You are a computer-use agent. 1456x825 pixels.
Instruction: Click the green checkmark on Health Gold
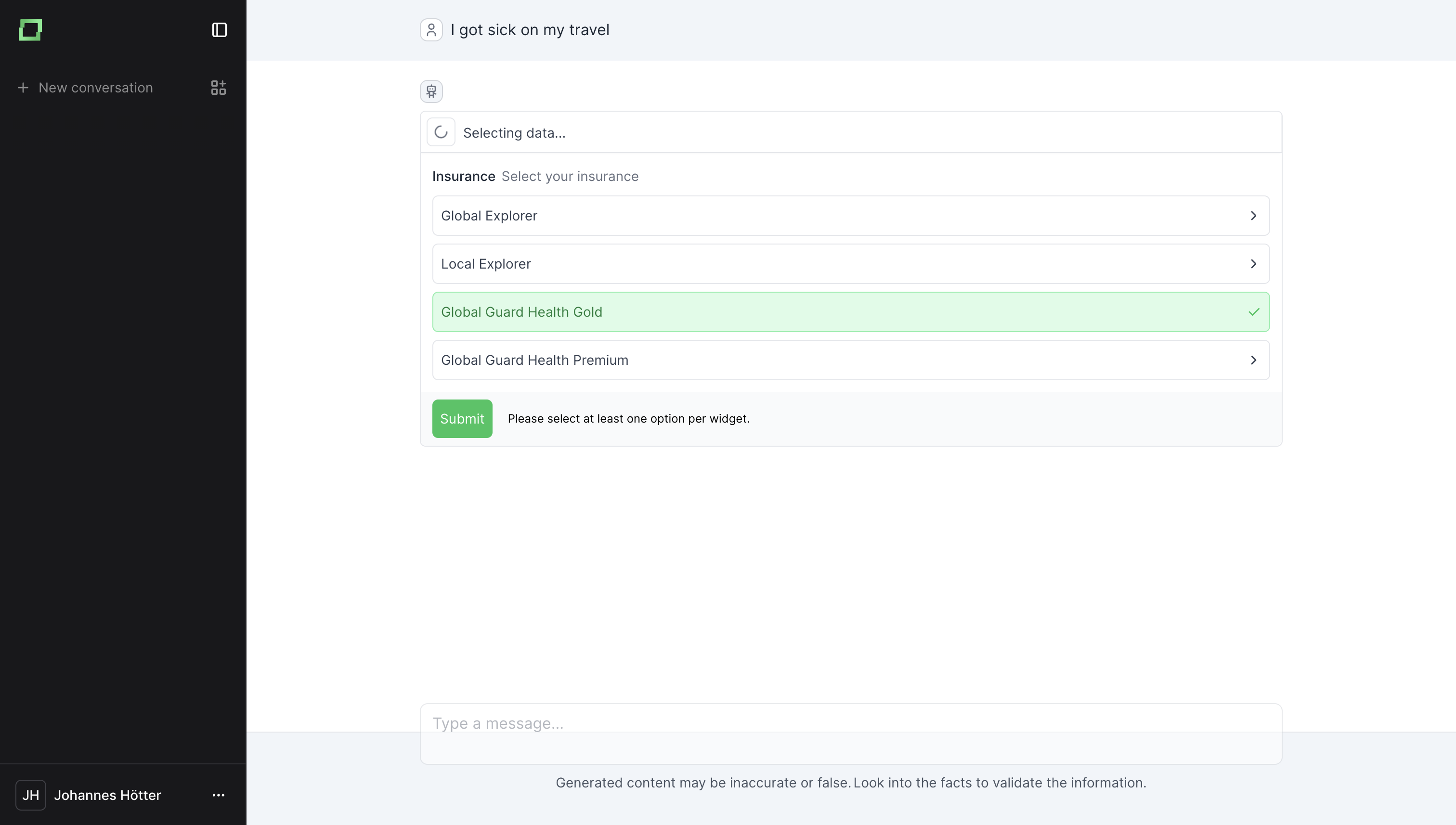[x=1254, y=311]
